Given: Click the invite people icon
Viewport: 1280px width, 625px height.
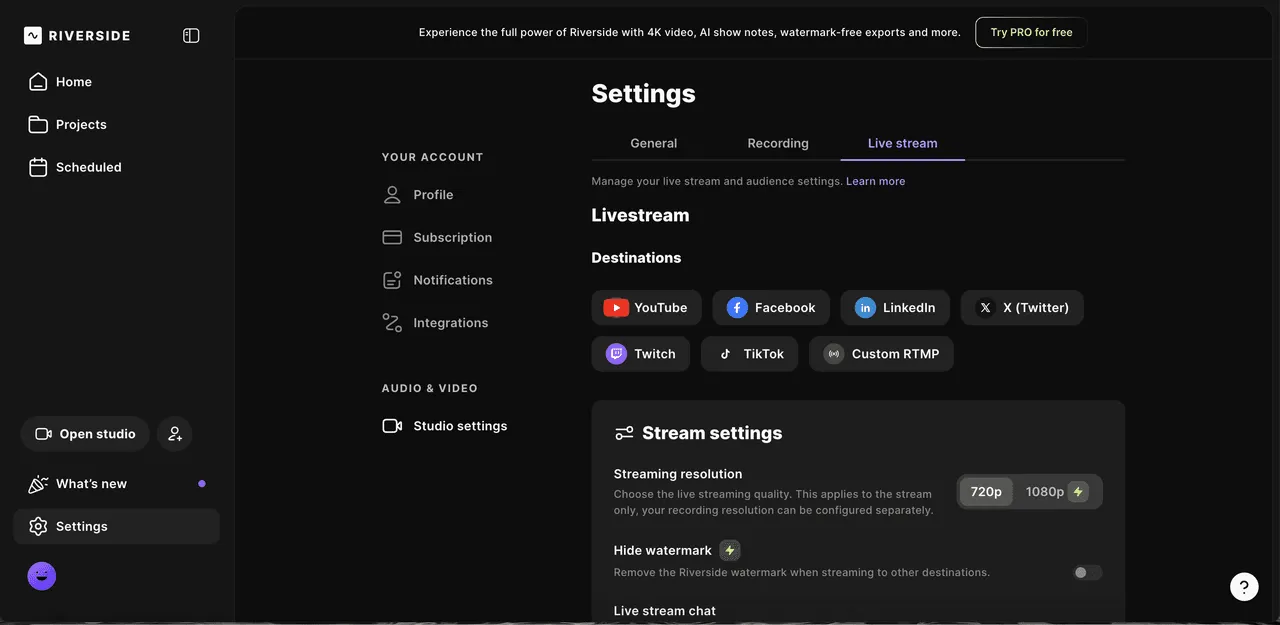Looking at the screenshot, I should point(175,434).
